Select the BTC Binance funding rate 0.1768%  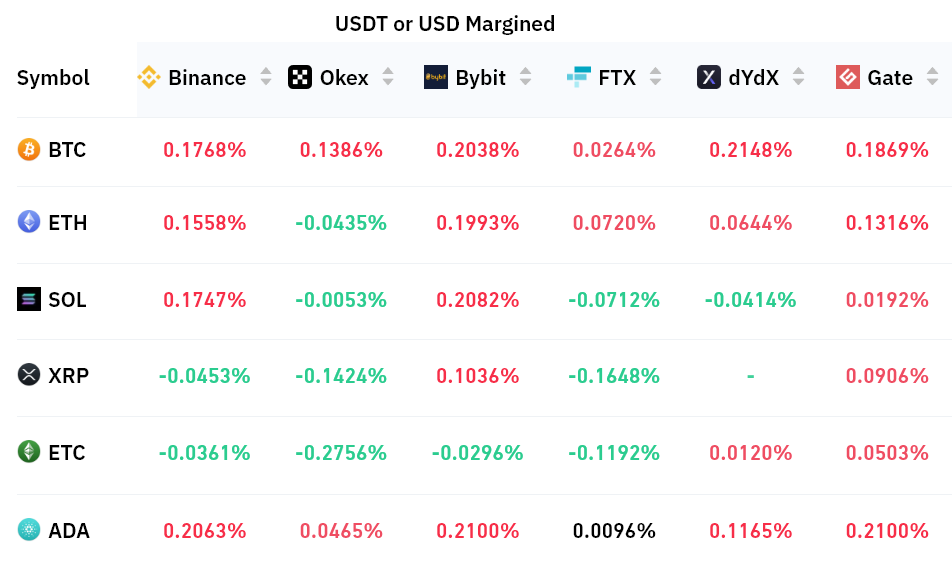[x=205, y=150]
